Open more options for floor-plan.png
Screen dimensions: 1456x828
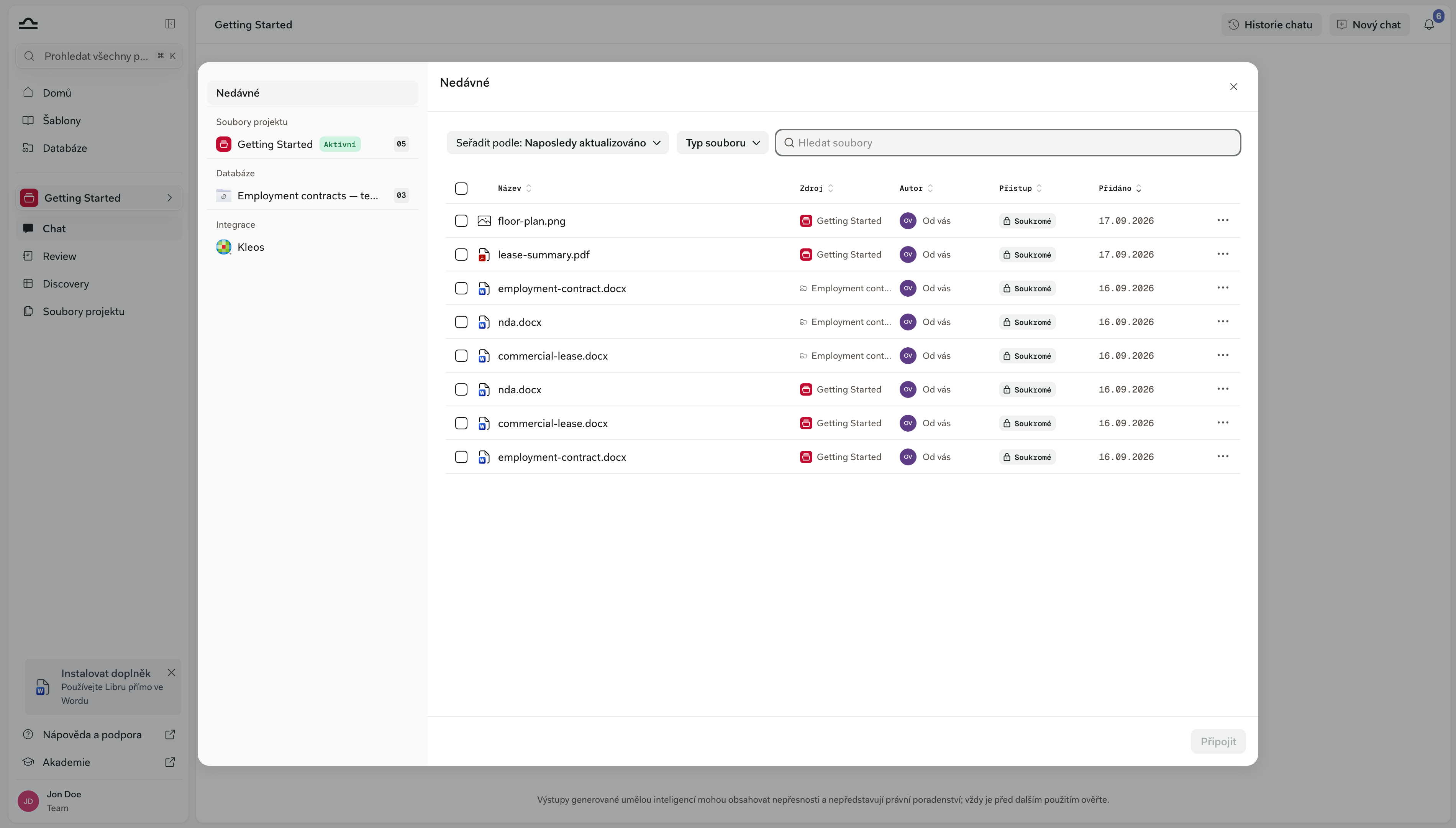(x=1223, y=220)
